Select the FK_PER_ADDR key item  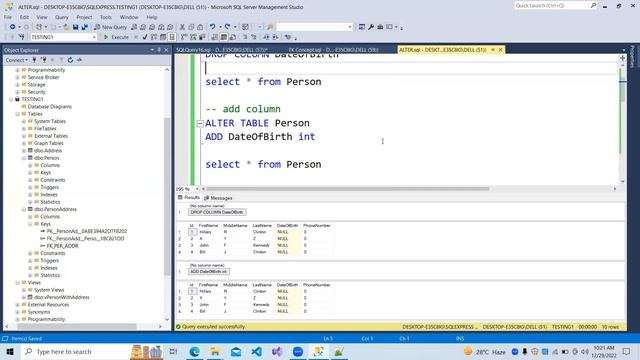point(62,246)
